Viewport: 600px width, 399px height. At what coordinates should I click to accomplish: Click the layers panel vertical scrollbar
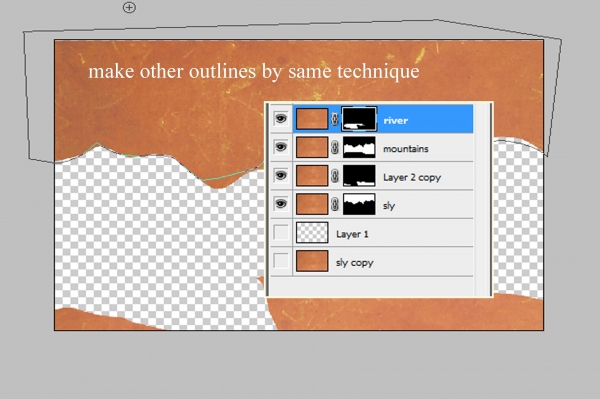(483, 199)
